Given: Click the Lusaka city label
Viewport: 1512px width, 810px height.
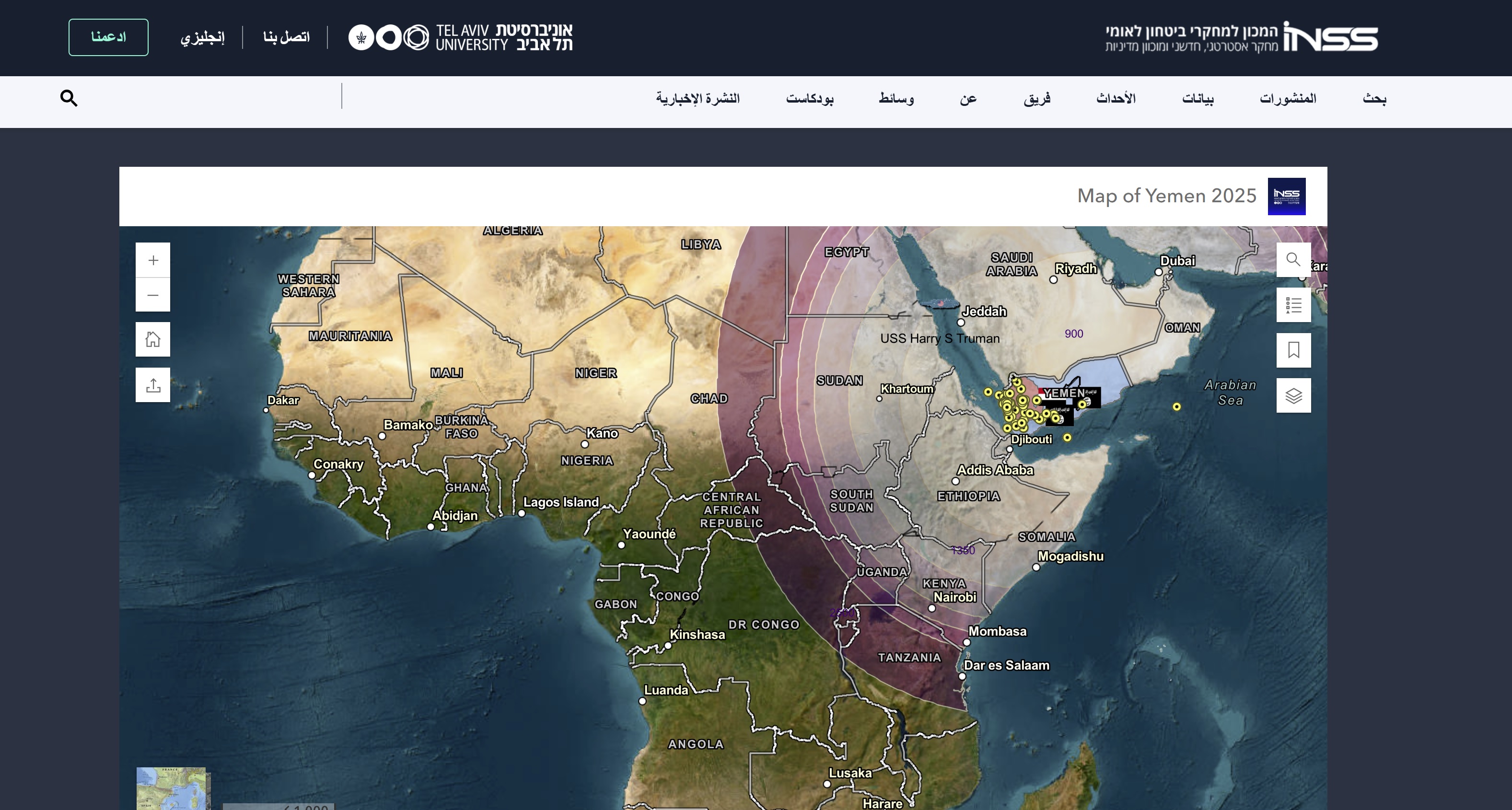Looking at the screenshot, I should (850, 774).
